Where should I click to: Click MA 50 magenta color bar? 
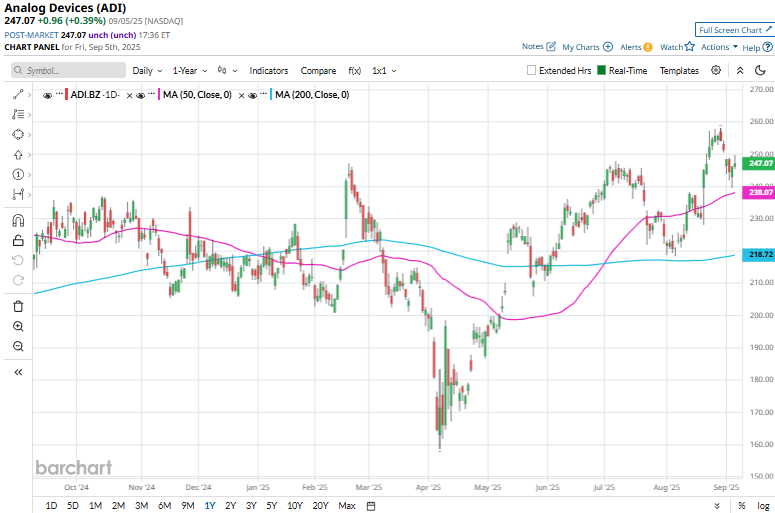point(159,94)
